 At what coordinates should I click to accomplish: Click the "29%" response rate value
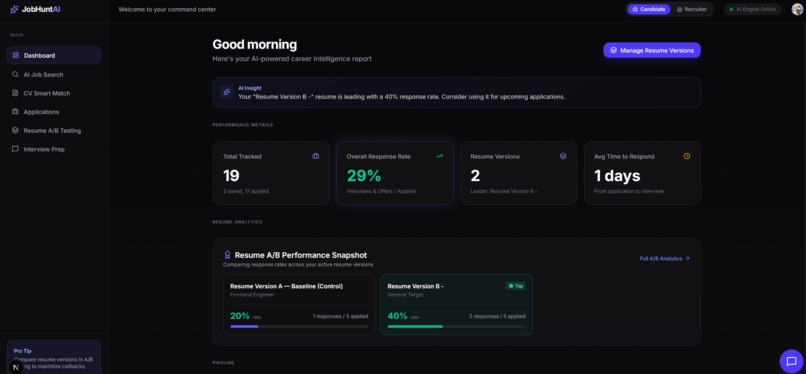(x=364, y=176)
